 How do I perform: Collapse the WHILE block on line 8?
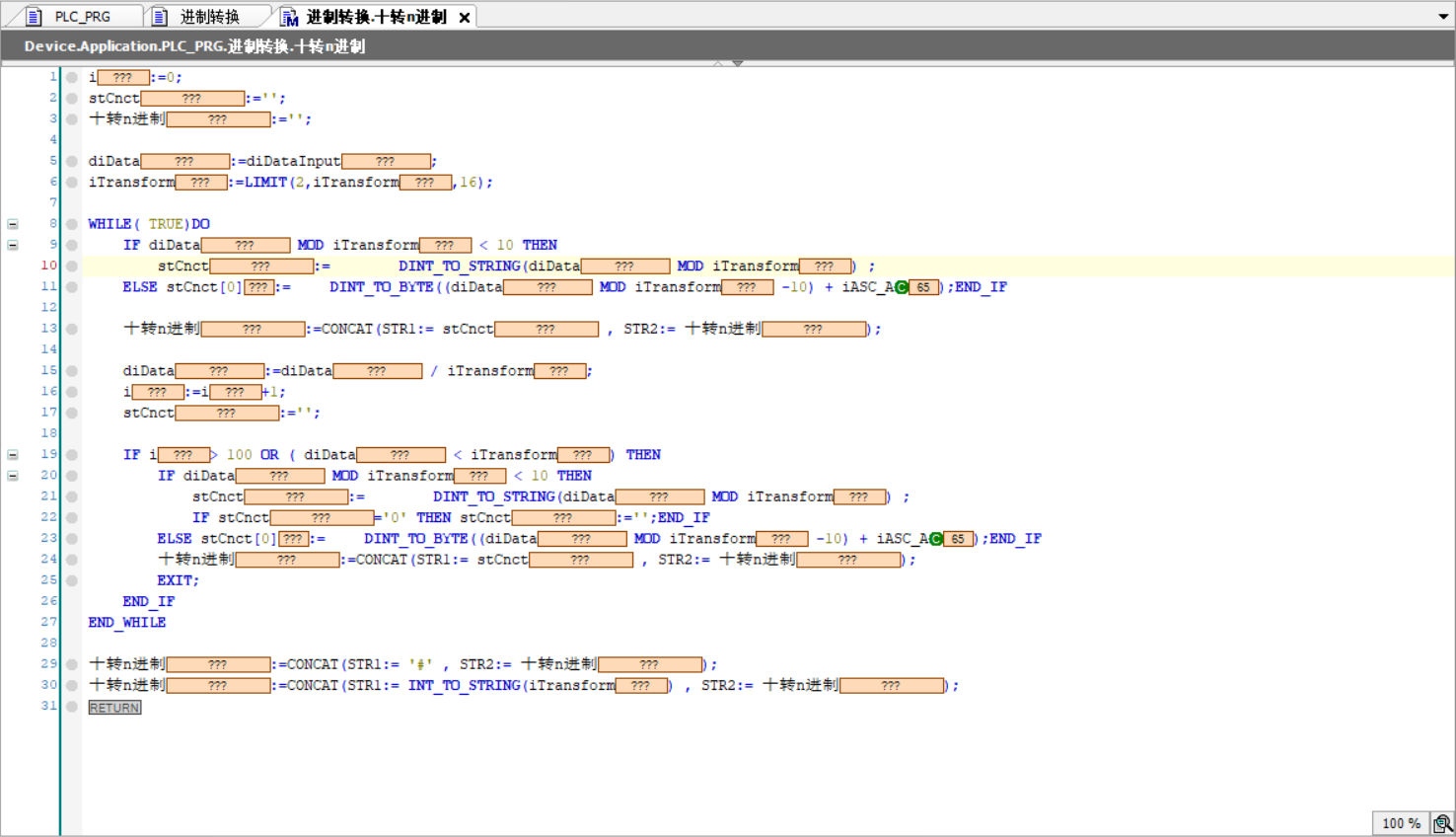pos(13,224)
